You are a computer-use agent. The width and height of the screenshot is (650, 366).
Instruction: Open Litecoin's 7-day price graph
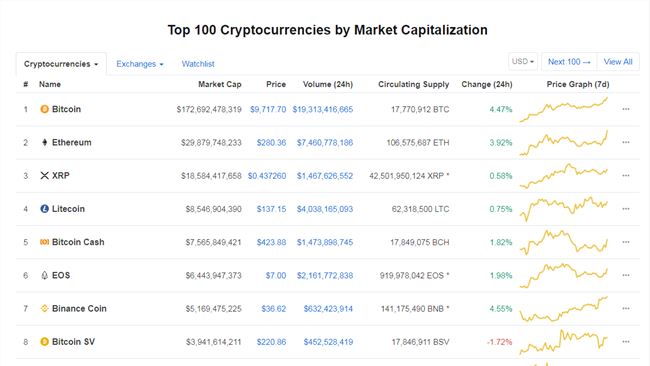click(x=564, y=208)
